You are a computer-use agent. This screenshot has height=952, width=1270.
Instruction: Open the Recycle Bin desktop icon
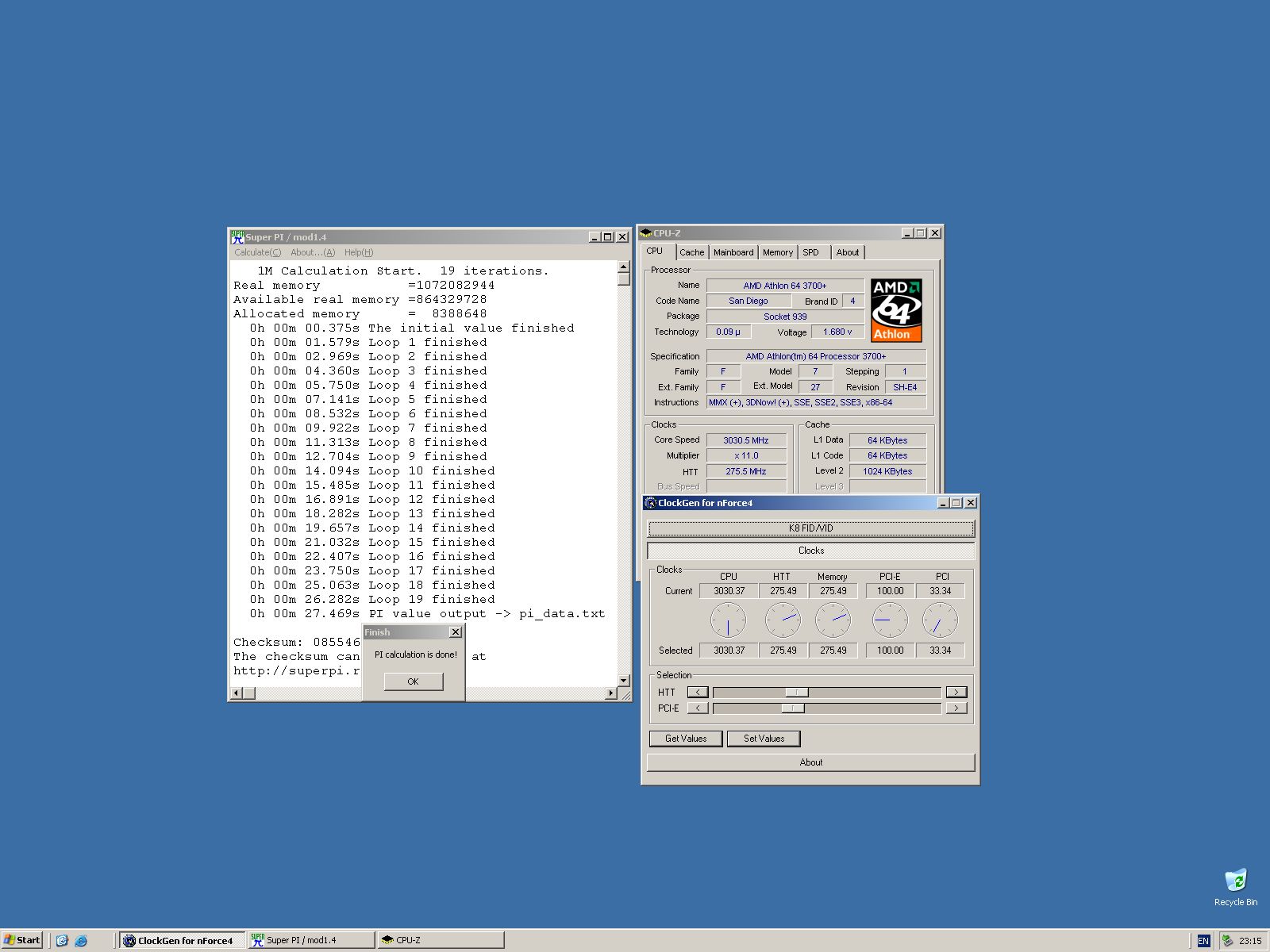[1236, 887]
